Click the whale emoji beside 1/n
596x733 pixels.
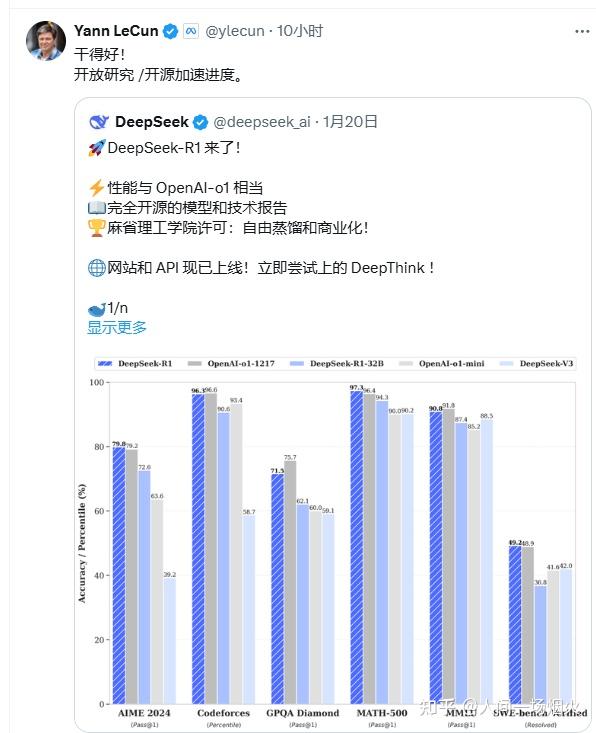(x=96, y=309)
